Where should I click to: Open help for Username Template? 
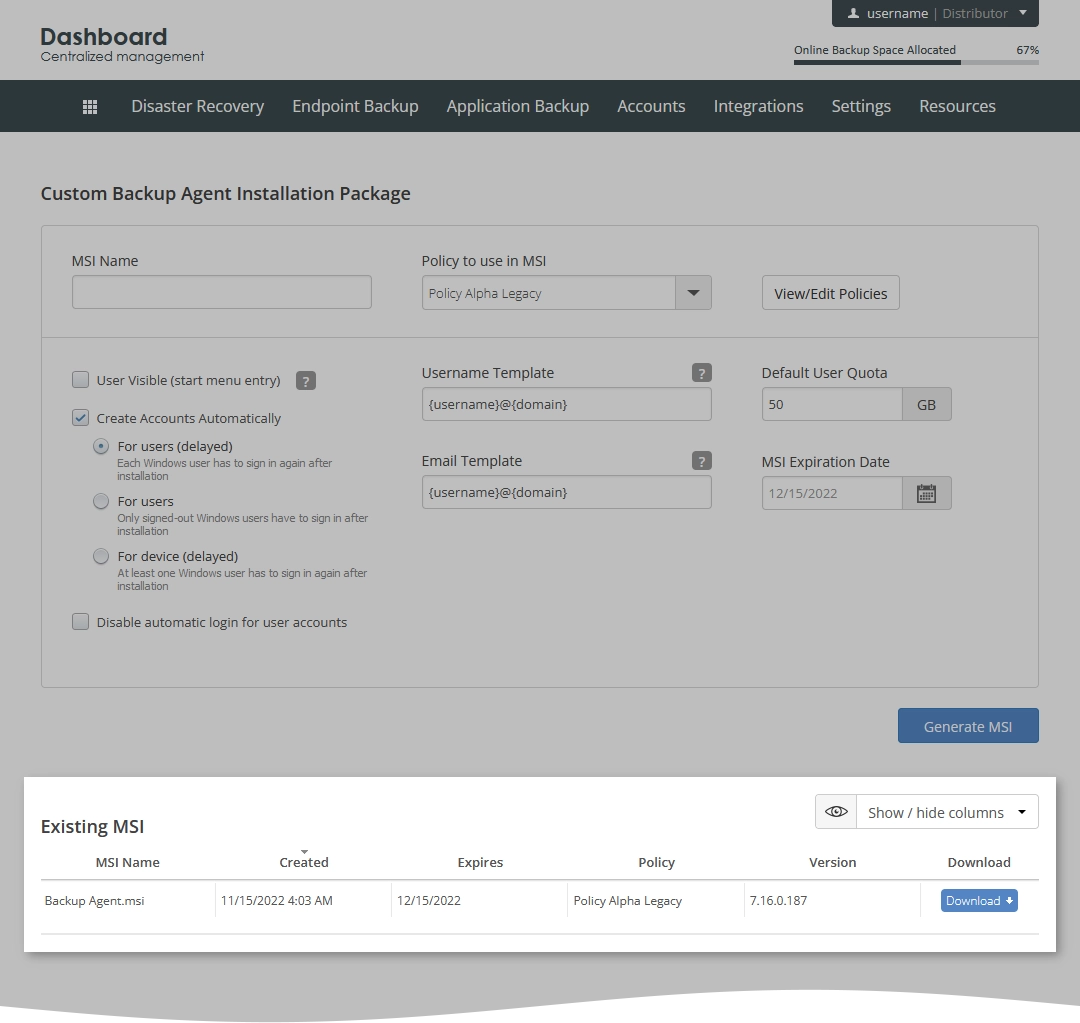[x=701, y=373]
